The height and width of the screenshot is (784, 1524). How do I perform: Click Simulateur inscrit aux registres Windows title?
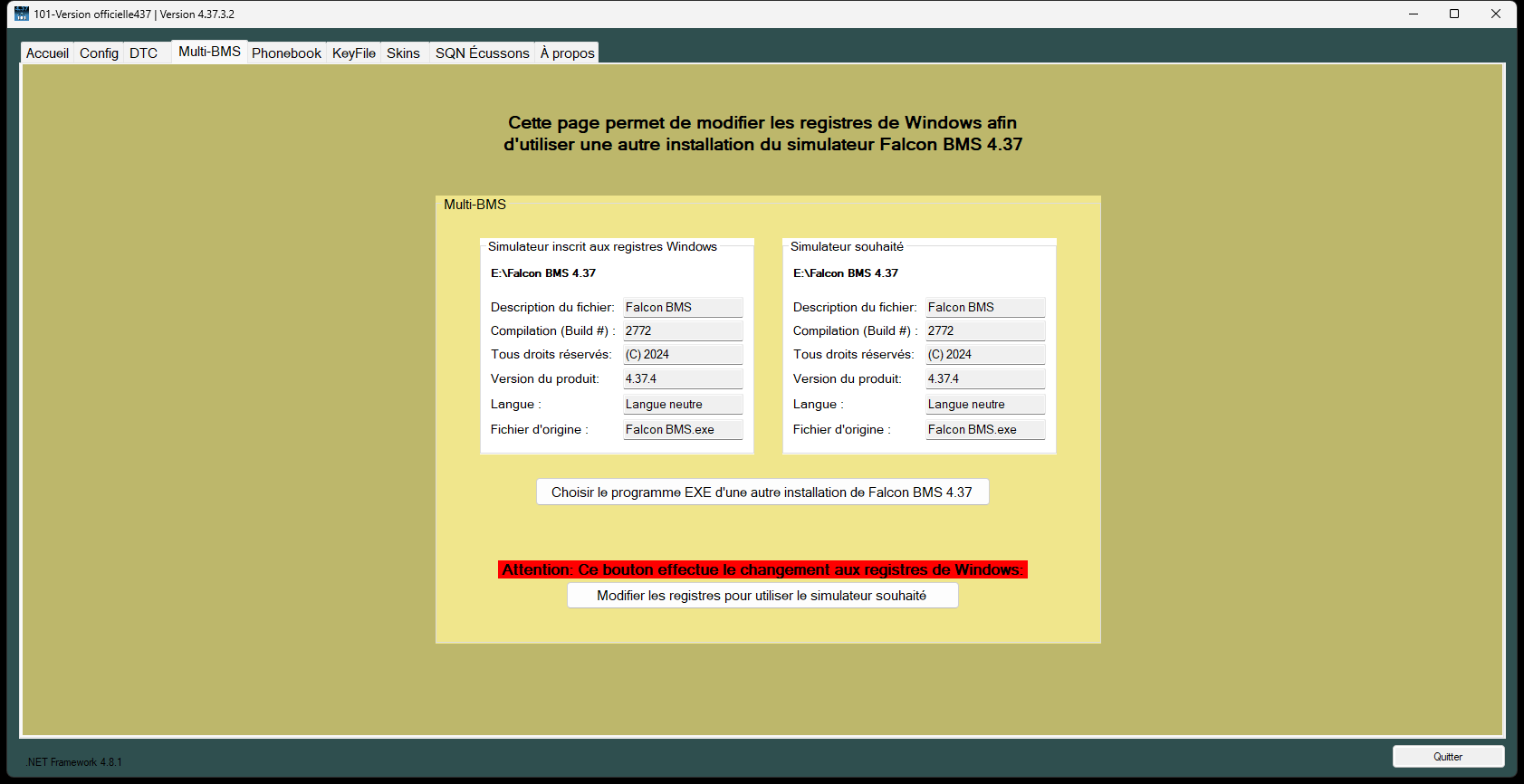click(x=602, y=246)
